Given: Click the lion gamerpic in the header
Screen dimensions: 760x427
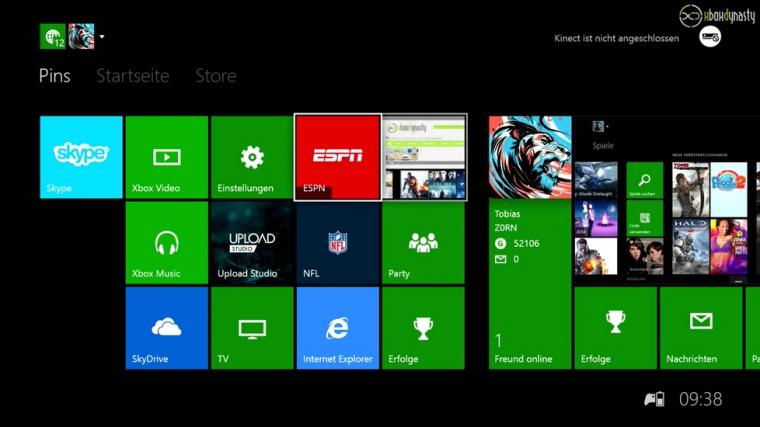Looking at the screenshot, I should (x=81, y=36).
